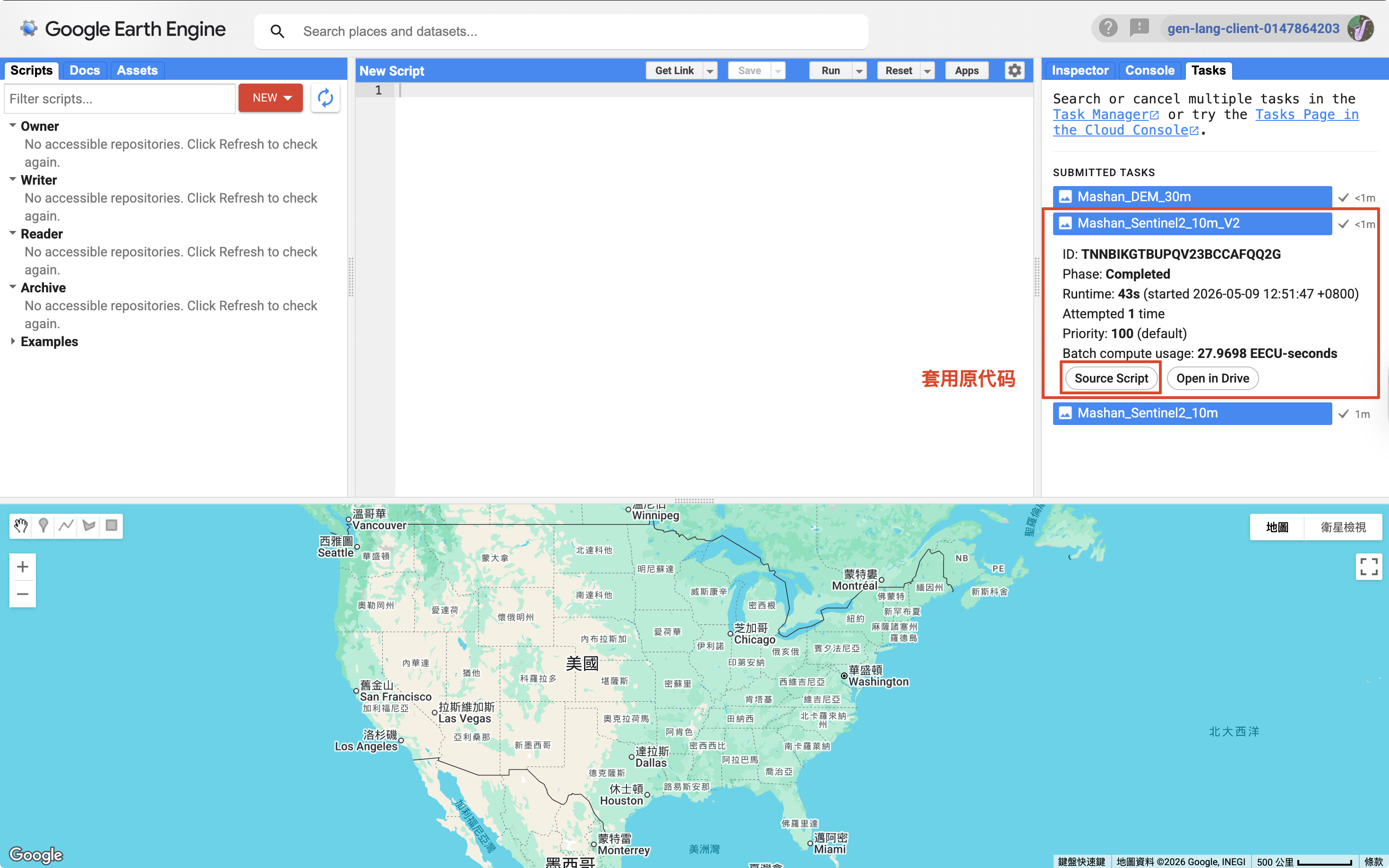Collapse the Owner repository section
This screenshot has height=868, width=1389.
(13, 126)
